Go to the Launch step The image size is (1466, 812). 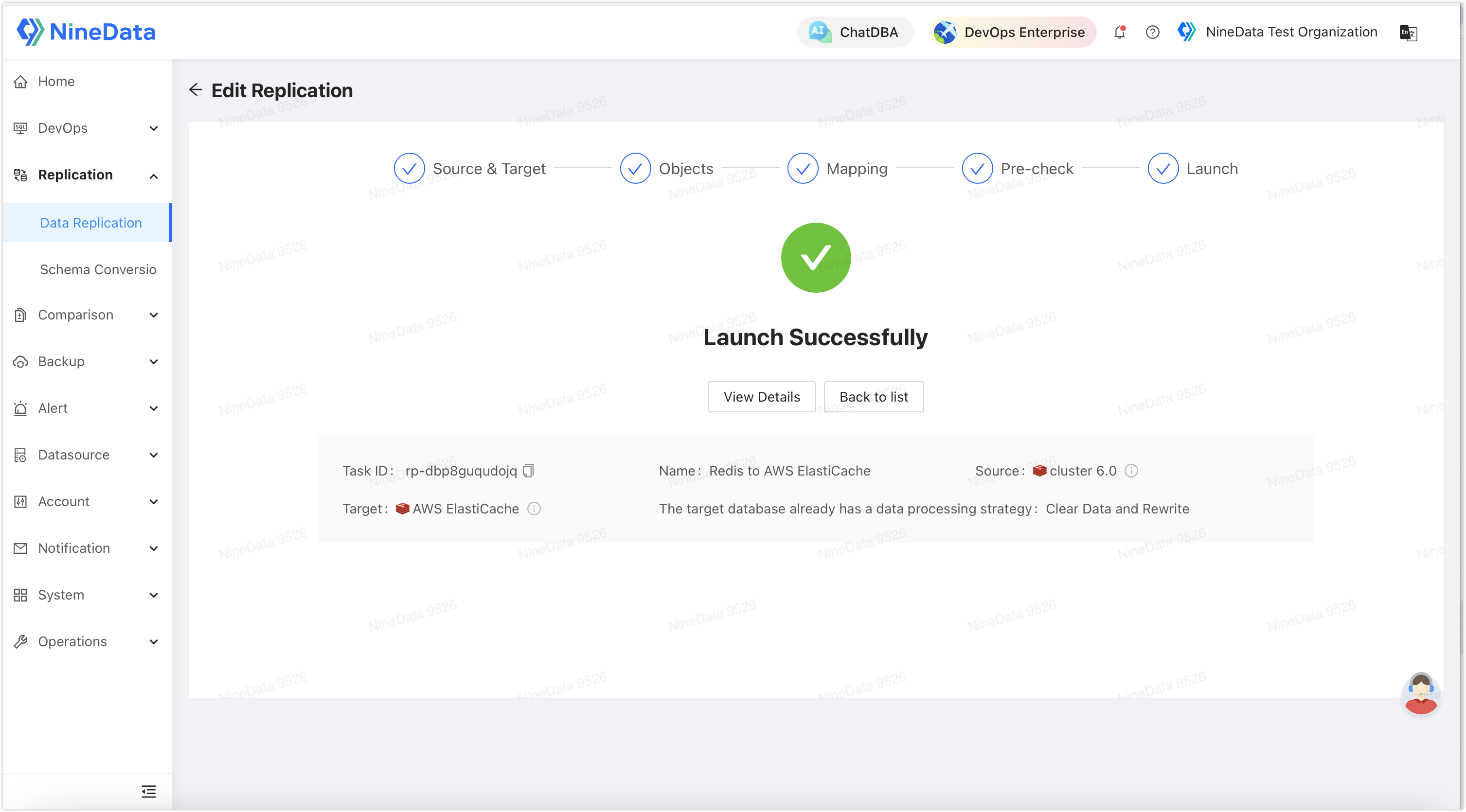point(1193,168)
